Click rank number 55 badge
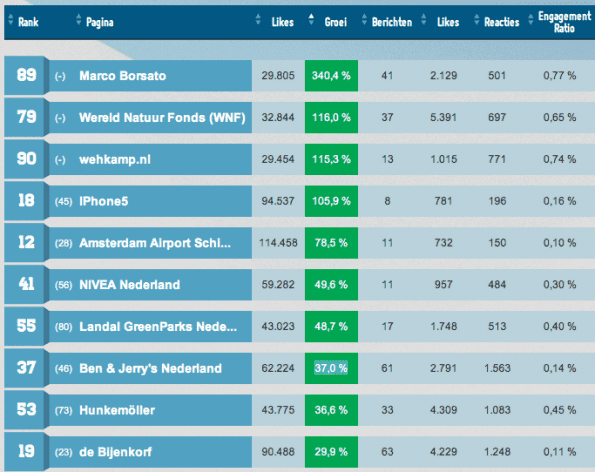 [x=27, y=326]
